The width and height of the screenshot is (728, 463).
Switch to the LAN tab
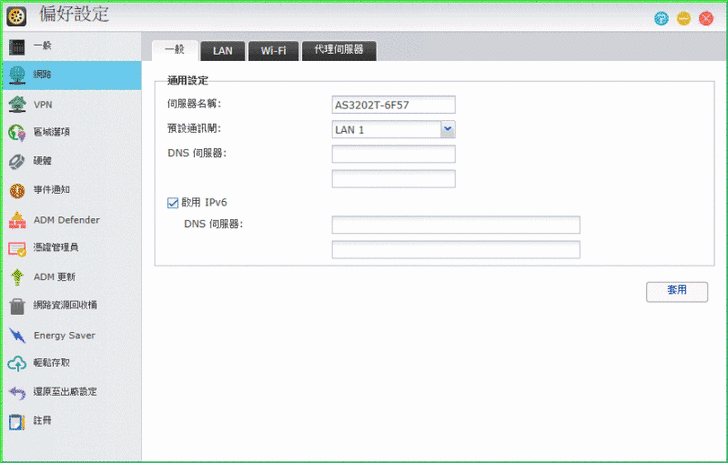click(x=223, y=51)
